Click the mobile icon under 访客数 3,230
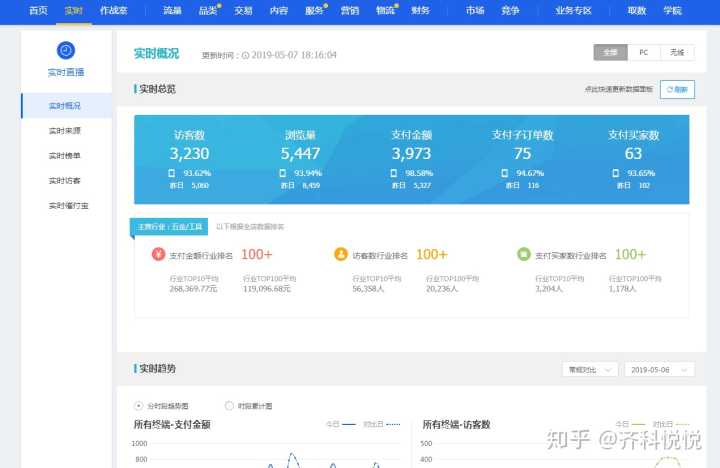The image size is (720, 468). tap(172, 173)
